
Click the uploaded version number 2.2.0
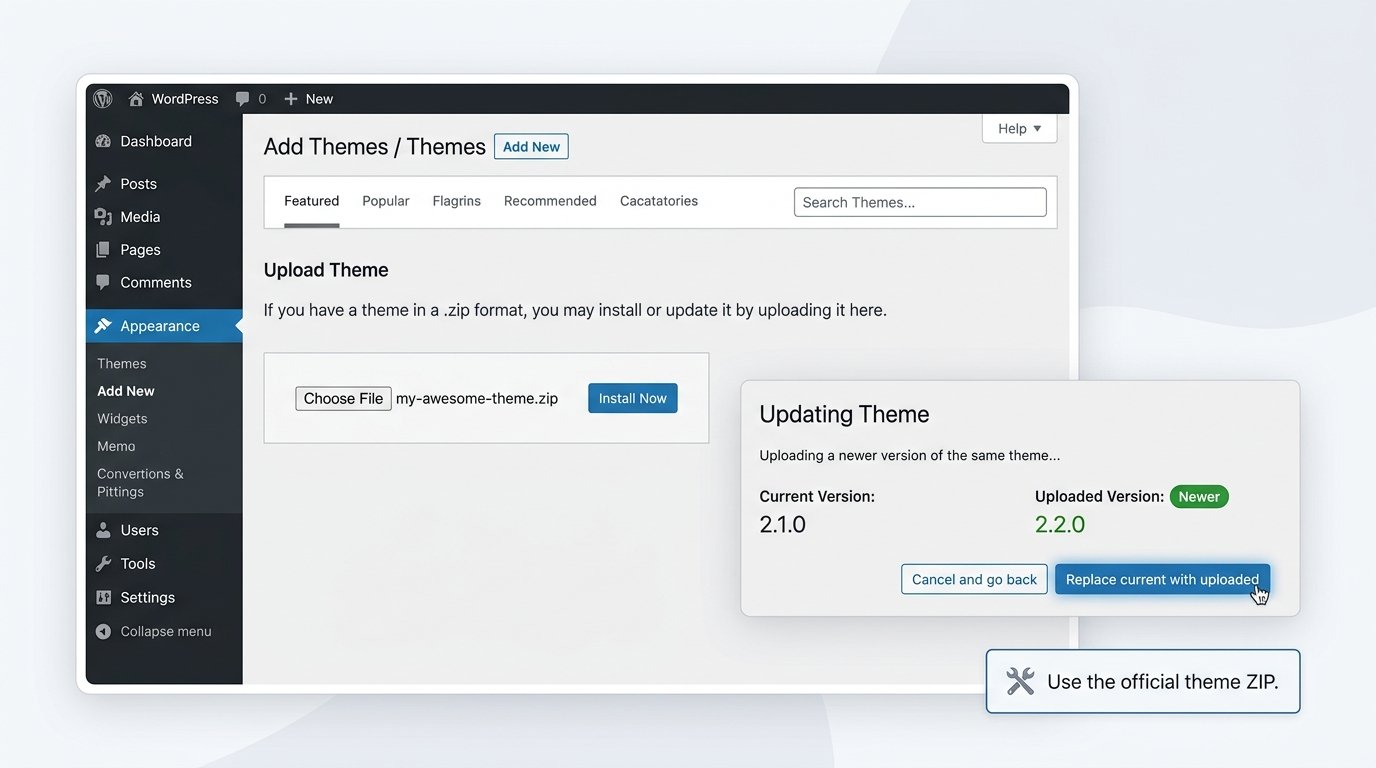(x=1060, y=525)
